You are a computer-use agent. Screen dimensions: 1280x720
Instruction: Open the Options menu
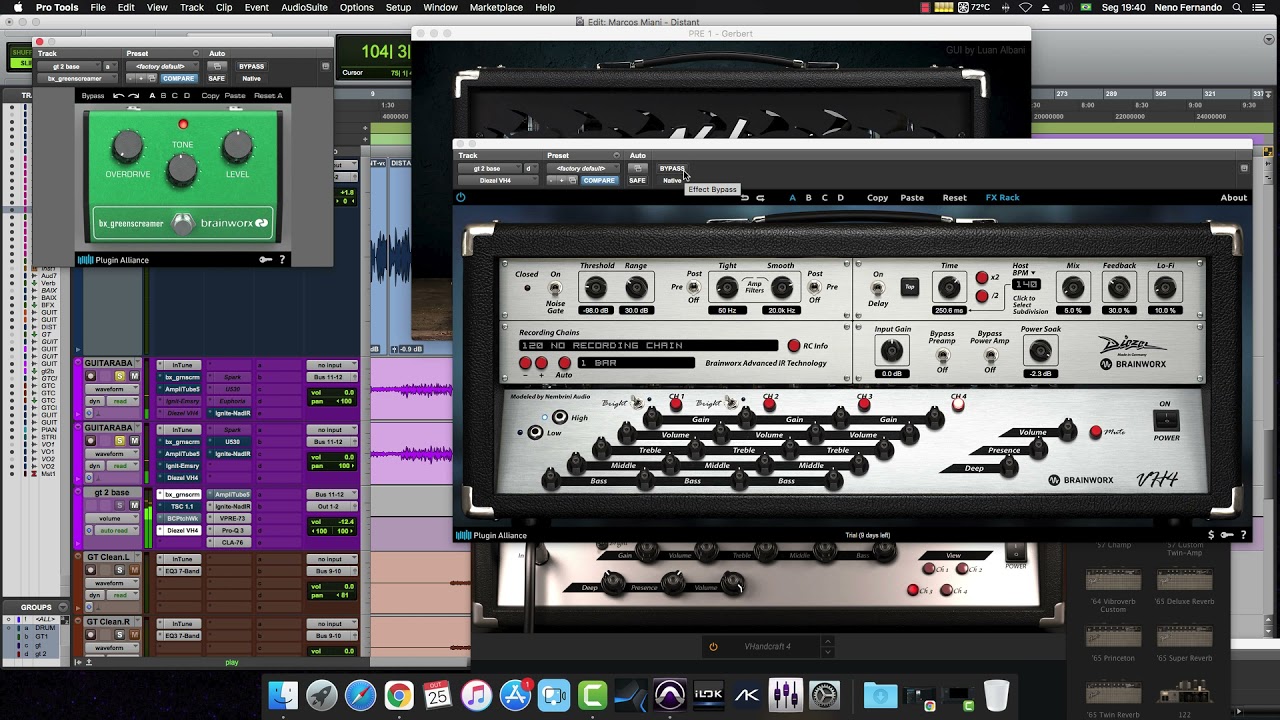pyautogui.click(x=356, y=7)
